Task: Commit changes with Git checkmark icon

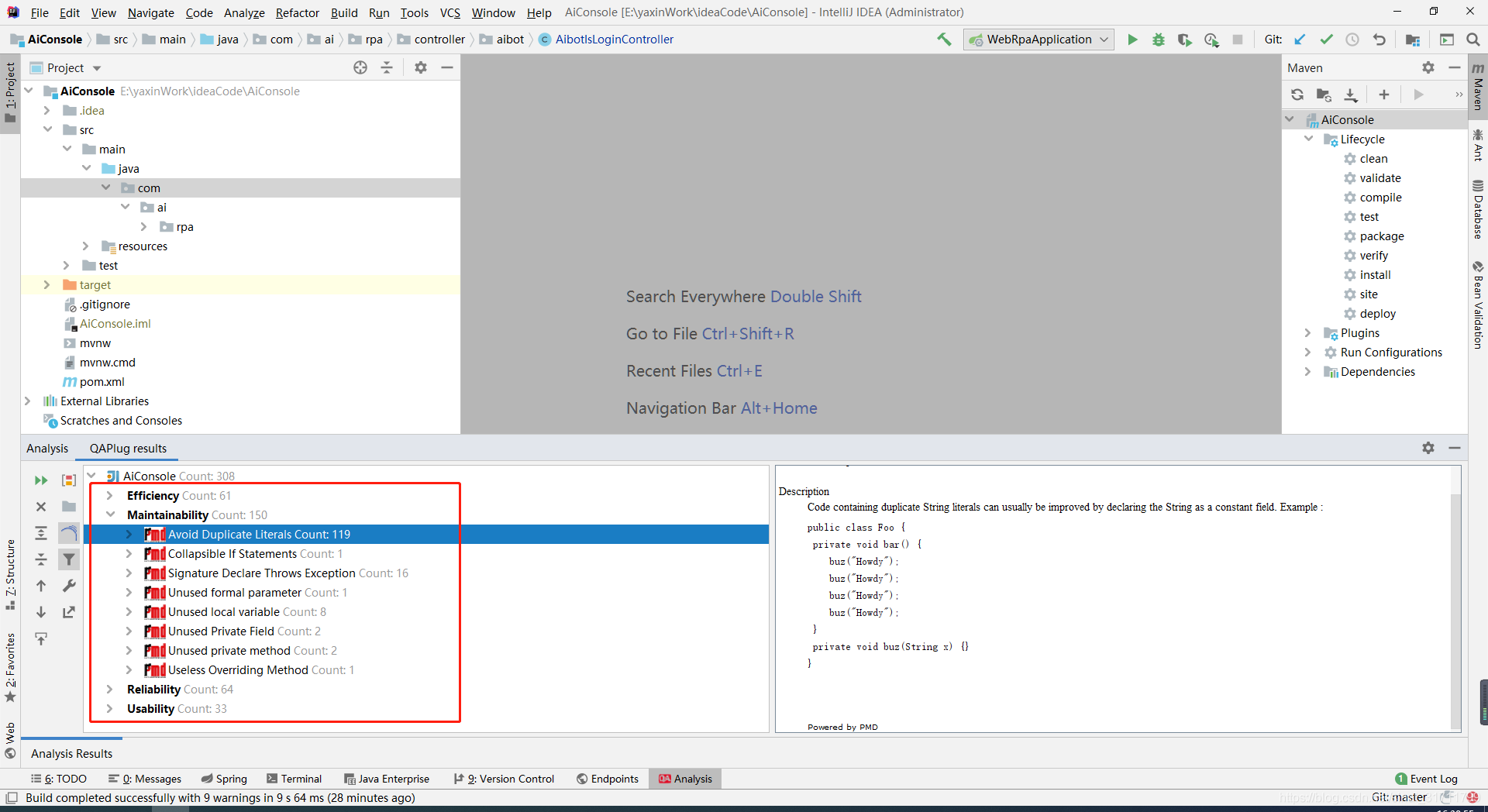Action: [1327, 40]
